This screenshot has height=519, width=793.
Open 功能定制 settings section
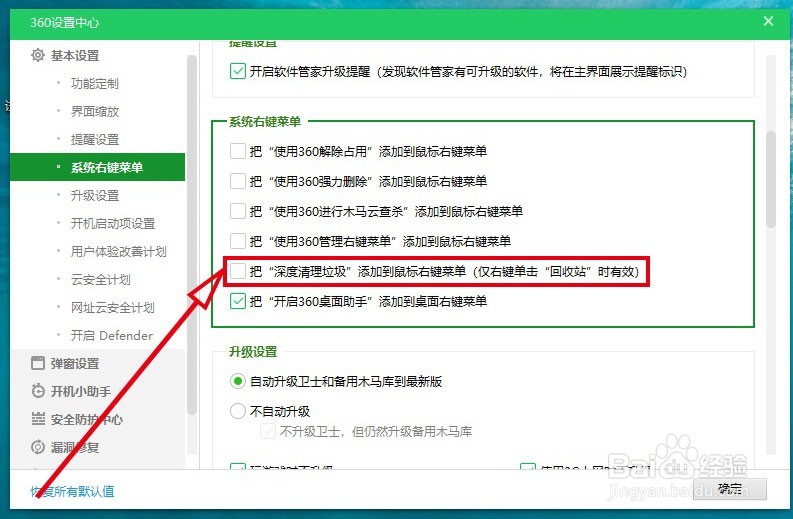95,83
